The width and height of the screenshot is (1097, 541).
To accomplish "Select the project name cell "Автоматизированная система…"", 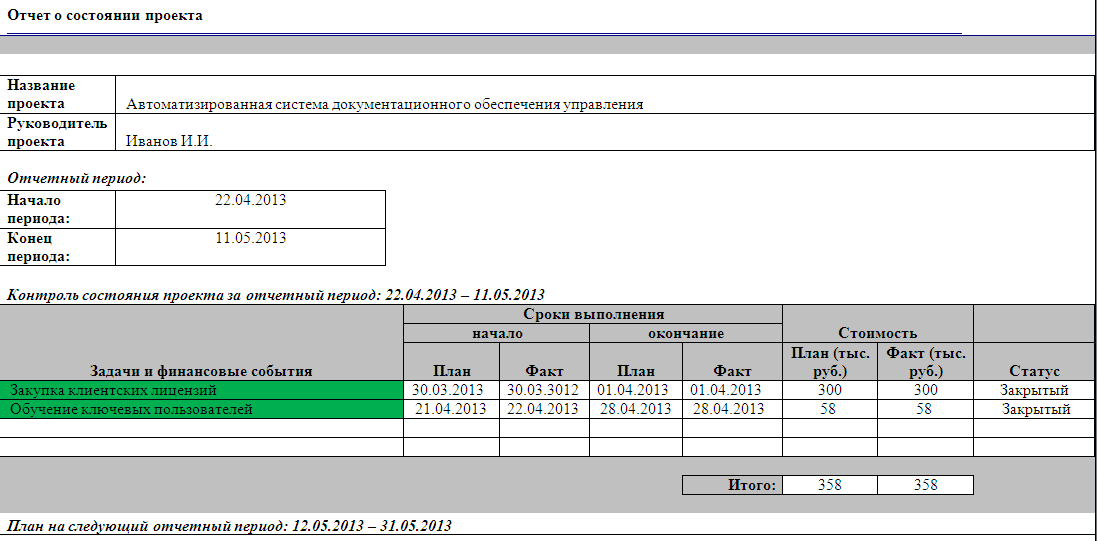I will click(385, 104).
